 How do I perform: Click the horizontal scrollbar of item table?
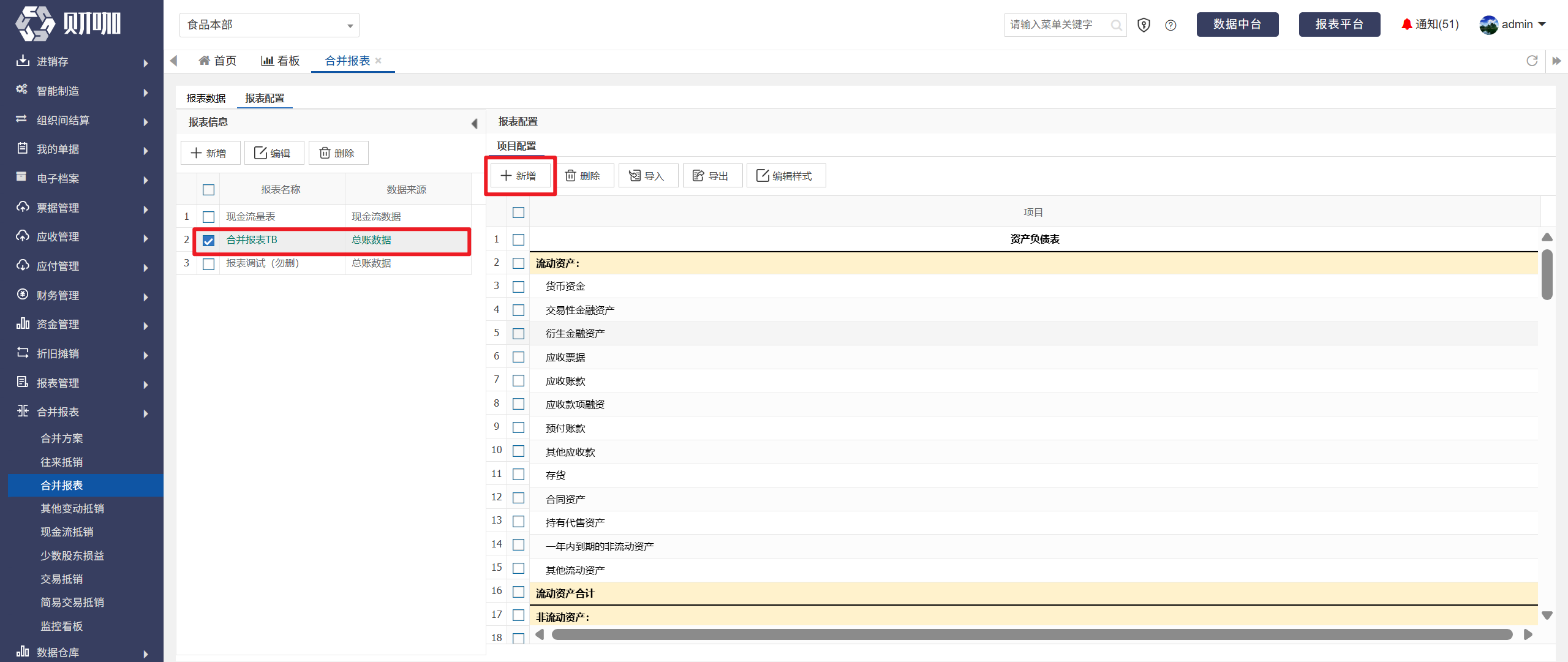(x=1031, y=634)
